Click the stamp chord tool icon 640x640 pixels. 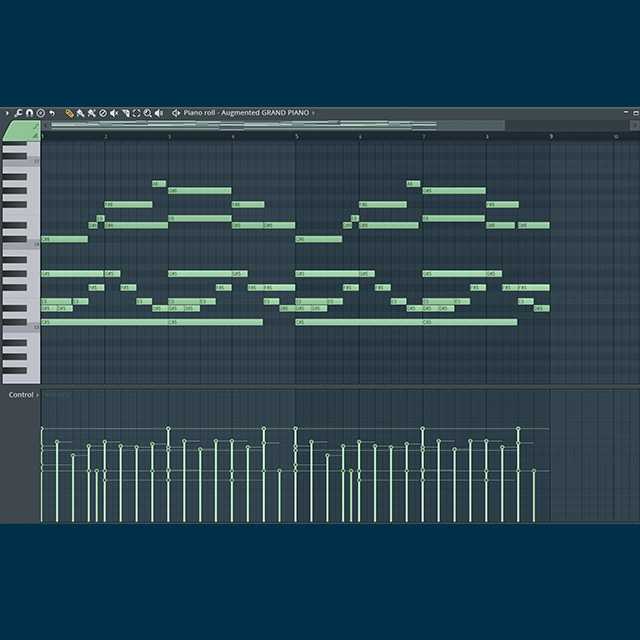[x=40, y=113]
